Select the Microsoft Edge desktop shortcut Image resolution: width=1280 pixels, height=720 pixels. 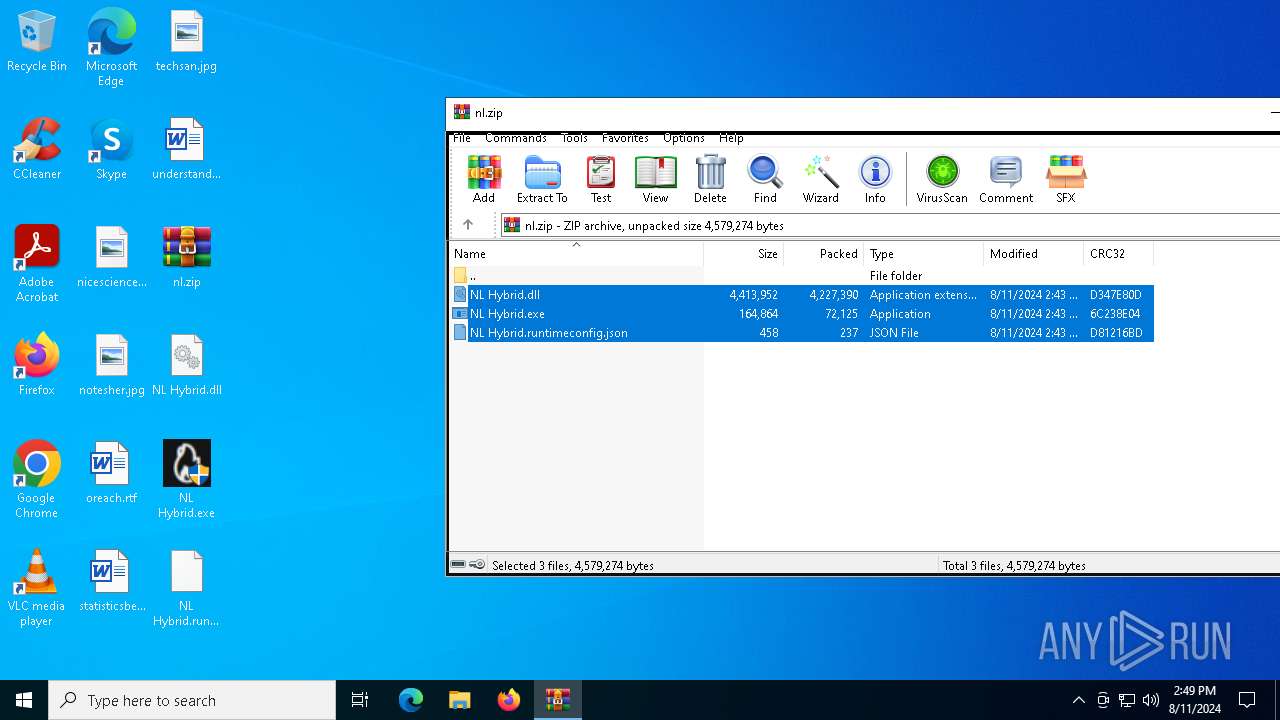[x=111, y=48]
